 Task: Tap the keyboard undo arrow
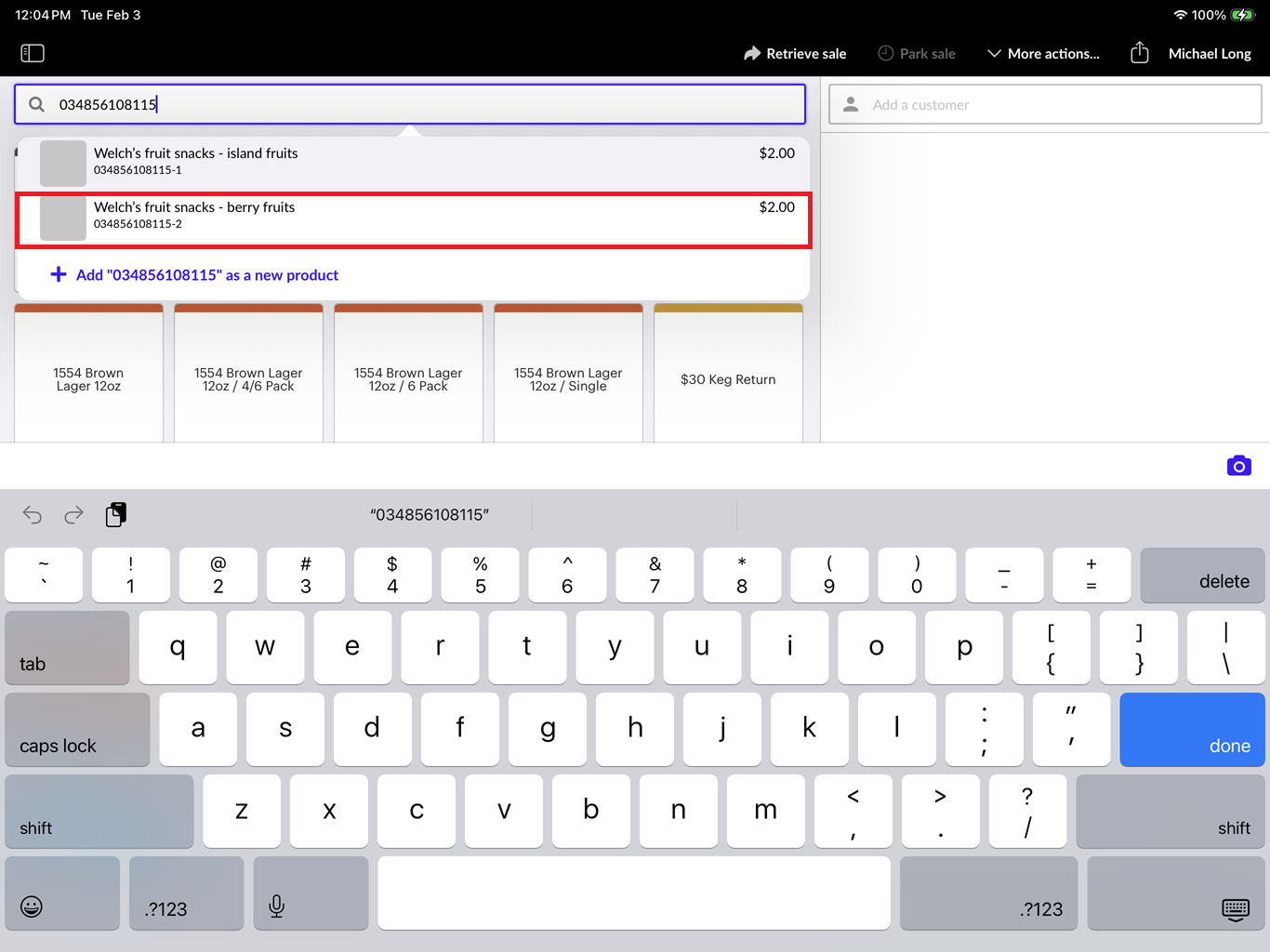[33, 514]
